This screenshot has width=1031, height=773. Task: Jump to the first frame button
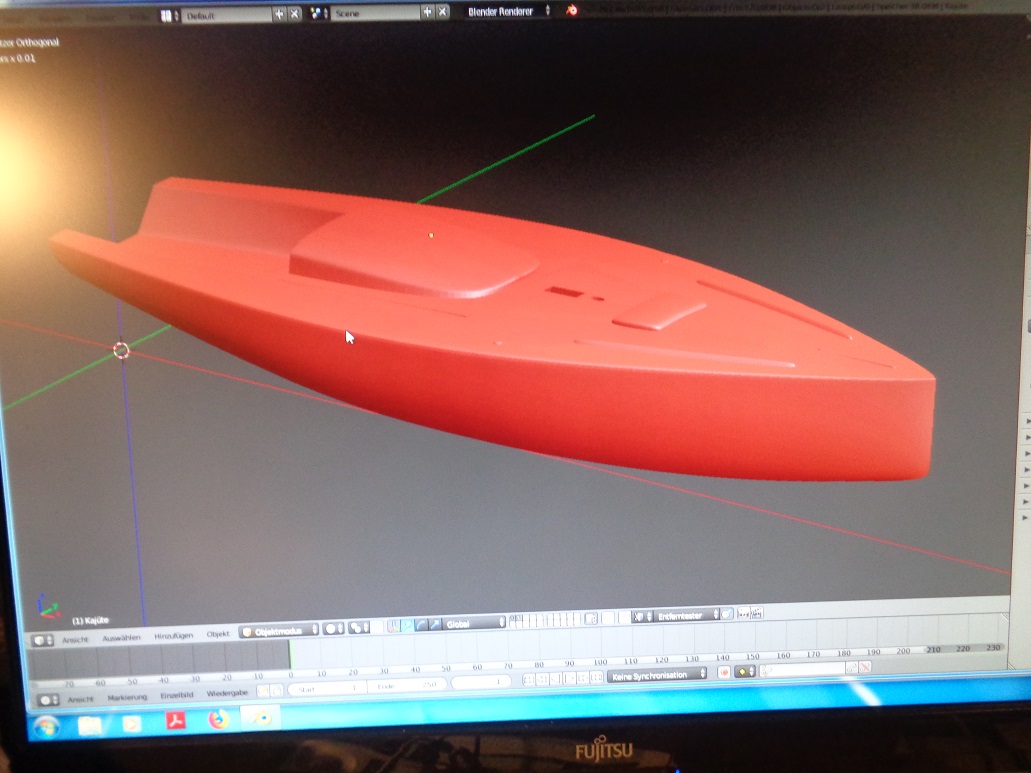(x=529, y=680)
